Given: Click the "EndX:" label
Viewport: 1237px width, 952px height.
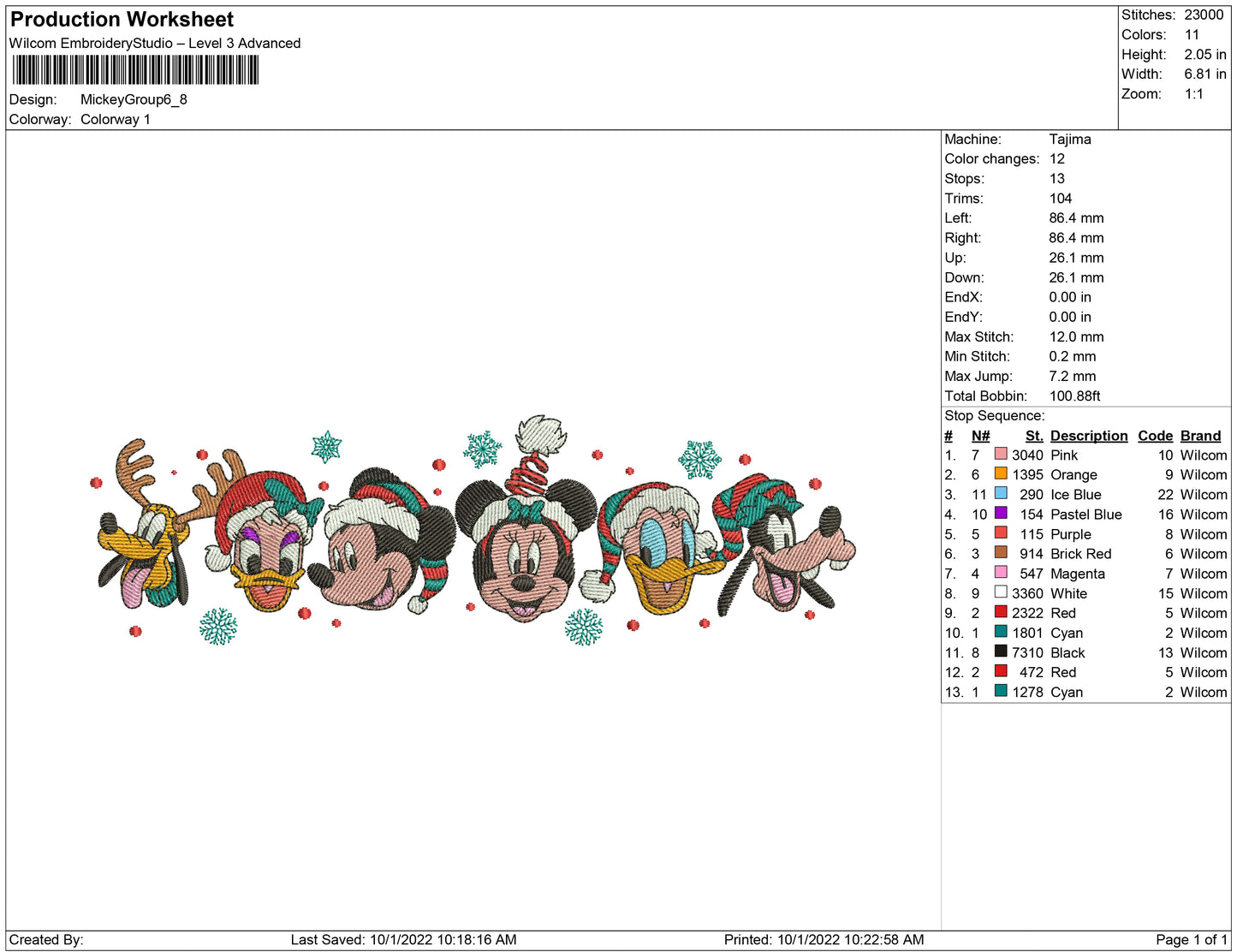Looking at the screenshot, I should pyautogui.click(x=964, y=297).
